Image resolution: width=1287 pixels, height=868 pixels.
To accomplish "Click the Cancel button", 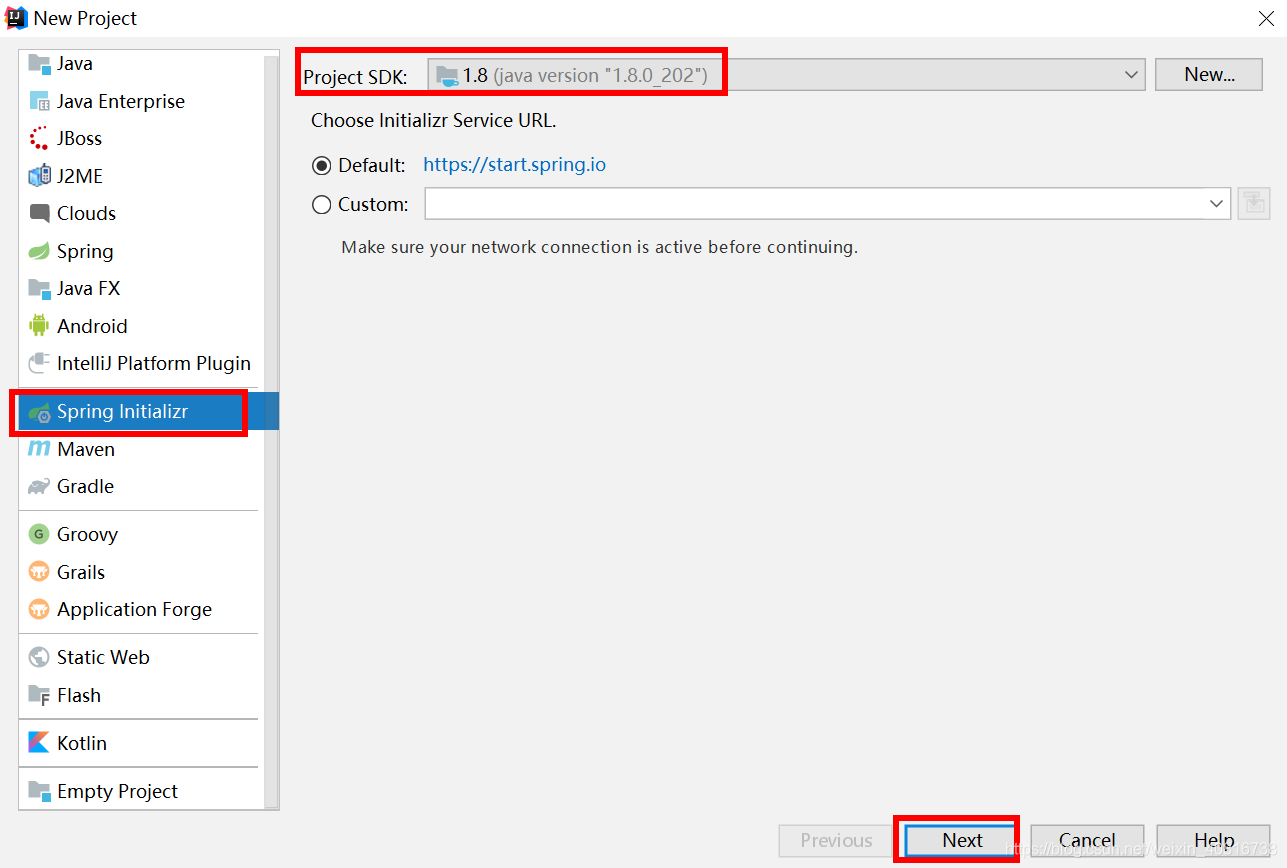I will (x=1087, y=841).
